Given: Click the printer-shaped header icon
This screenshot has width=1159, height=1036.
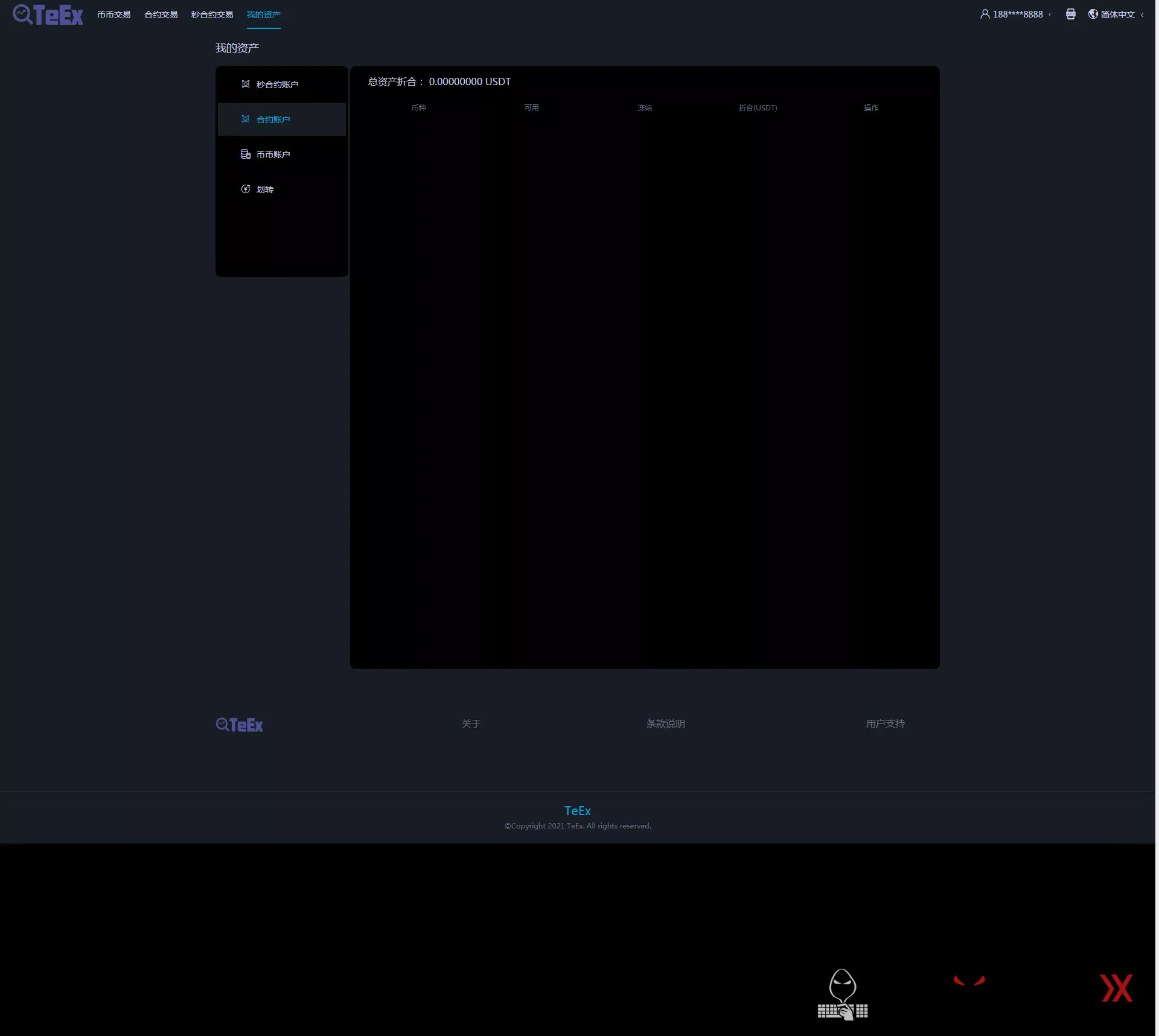Looking at the screenshot, I should pos(1070,14).
